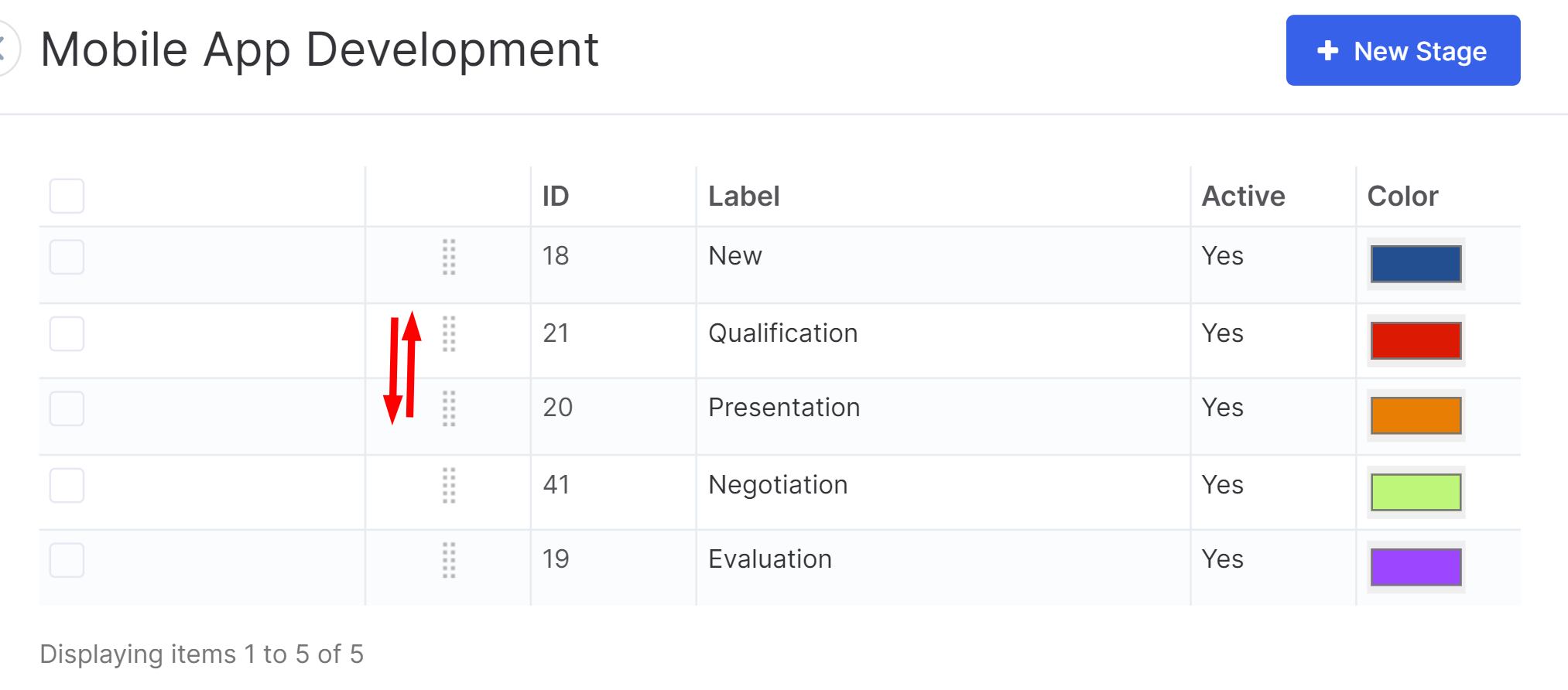This screenshot has height=690, width=1568.
Task: Click the purple Evaluation color swatch
Action: (x=1416, y=567)
